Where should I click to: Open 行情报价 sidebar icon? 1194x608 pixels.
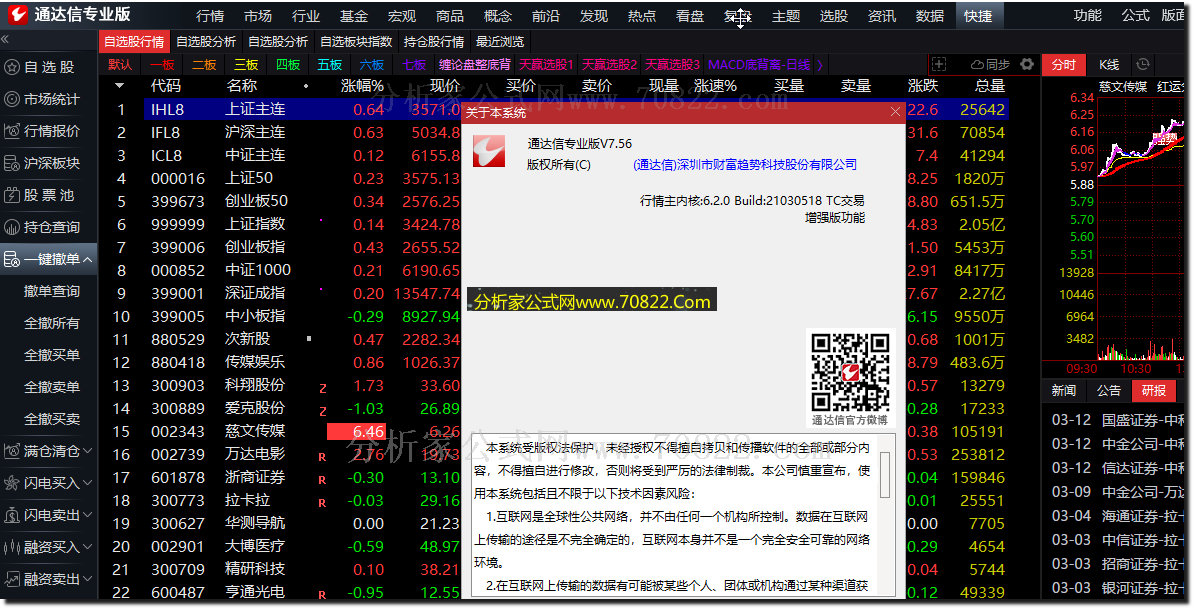click(11, 131)
